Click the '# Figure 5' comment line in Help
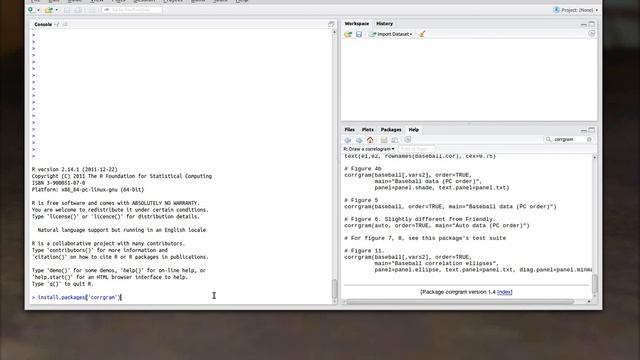This screenshot has height=360, width=640. (x=361, y=200)
